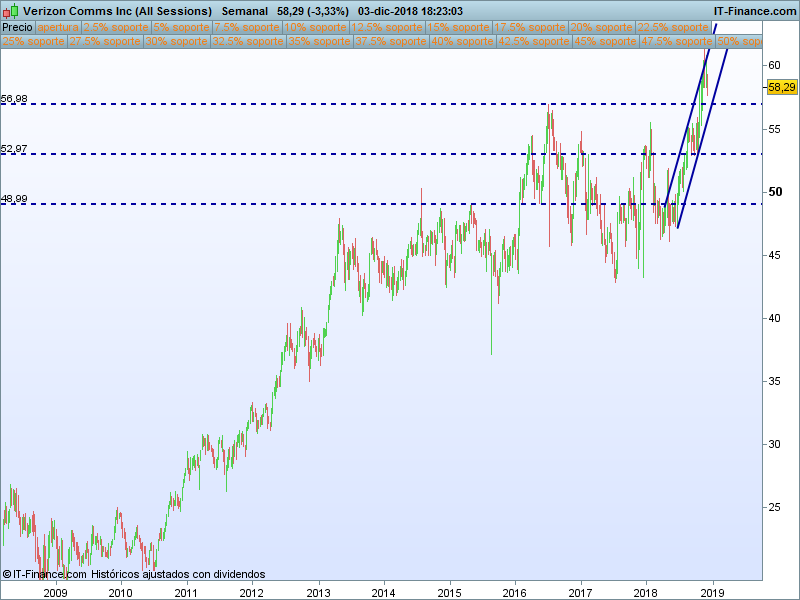Click the 5% soporte label
Viewport: 800px width, 600px height.
click(182, 28)
